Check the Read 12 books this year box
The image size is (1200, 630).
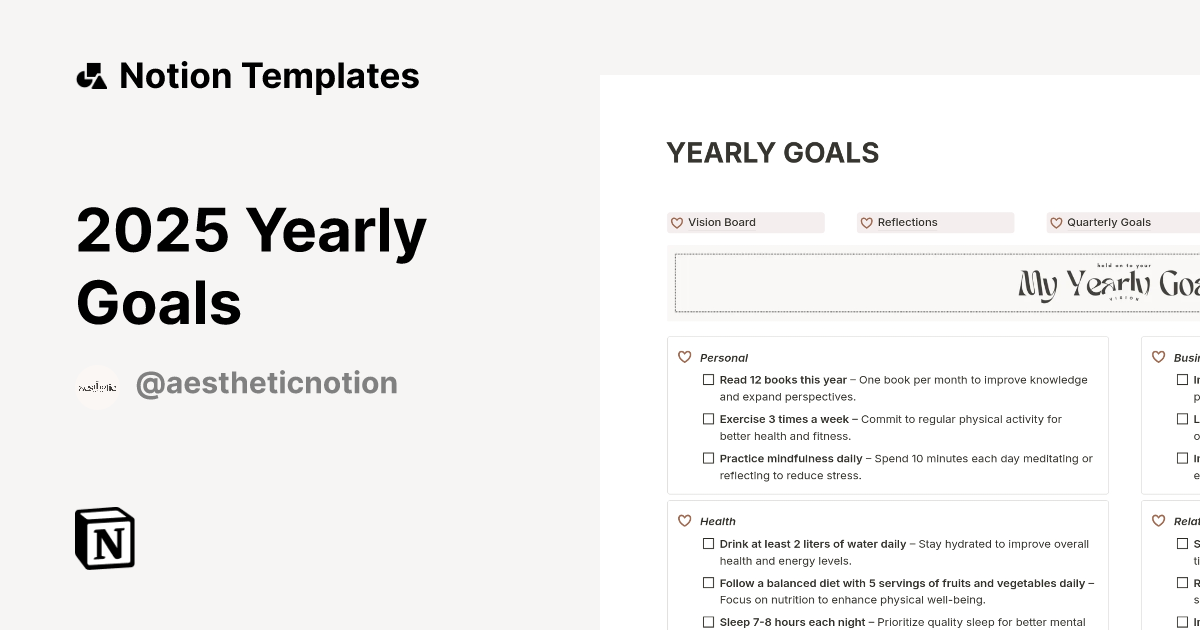(708, 380)
